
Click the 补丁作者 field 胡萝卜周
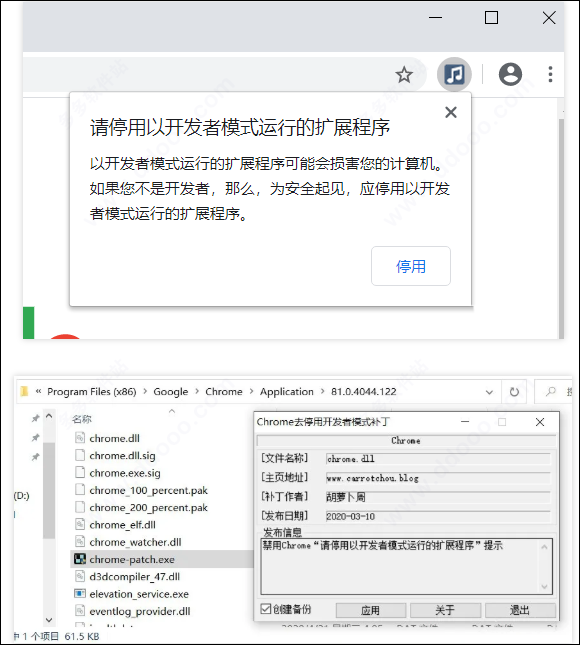438,497
